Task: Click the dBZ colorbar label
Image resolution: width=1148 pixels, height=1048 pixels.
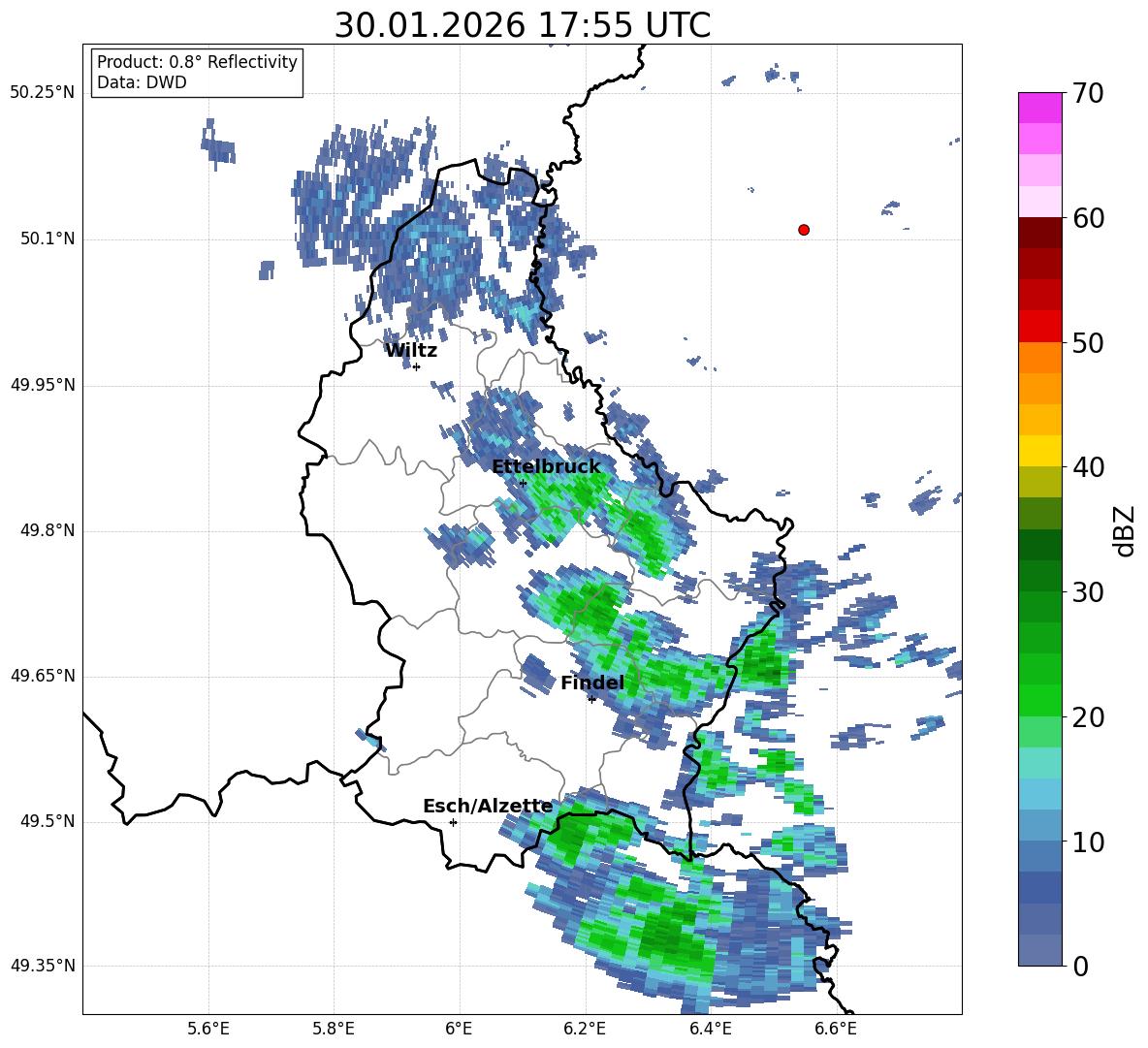Action: pos(1125,530)
